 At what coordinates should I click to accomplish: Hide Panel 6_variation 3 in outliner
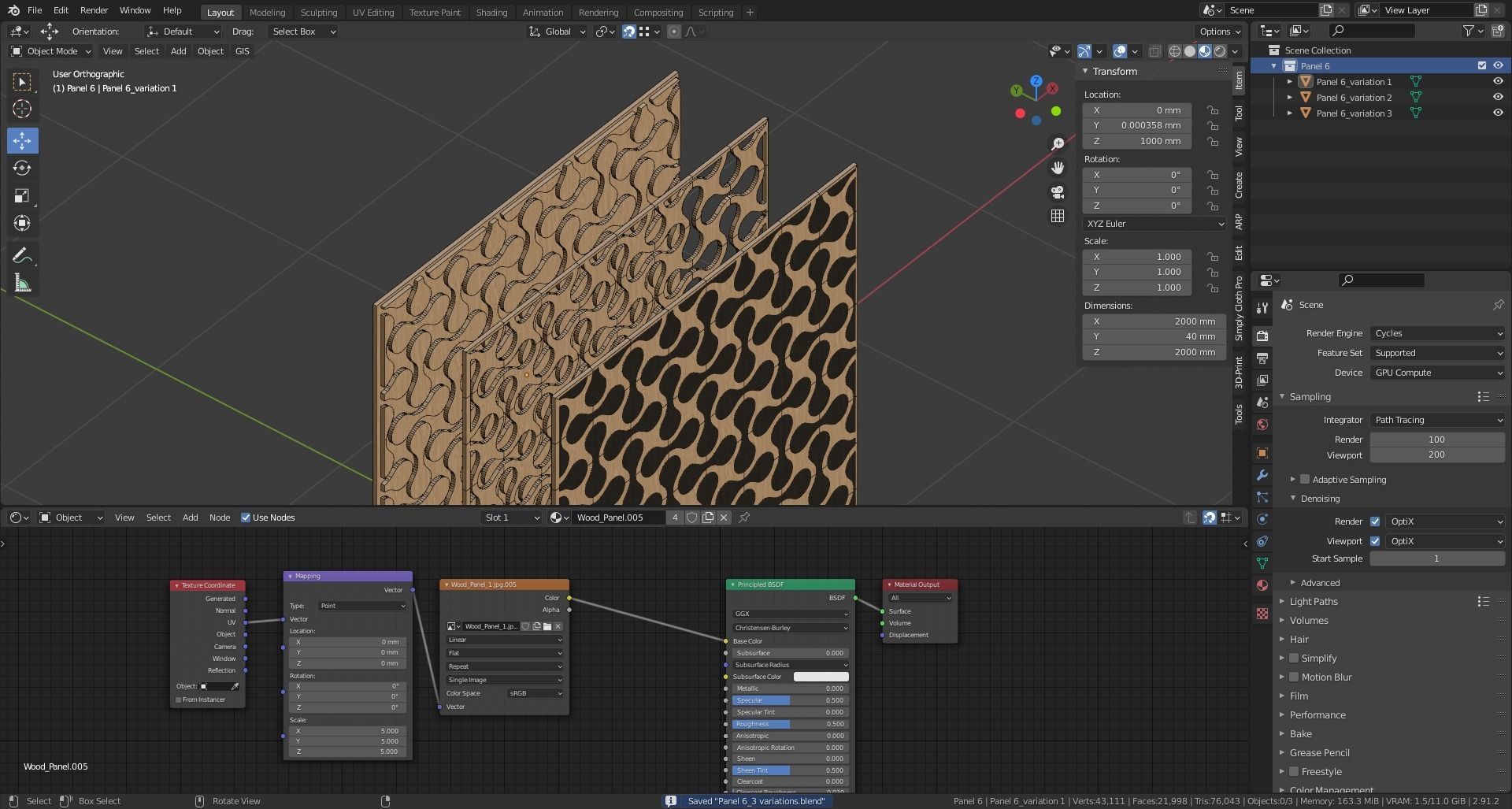click(1498, 113)
